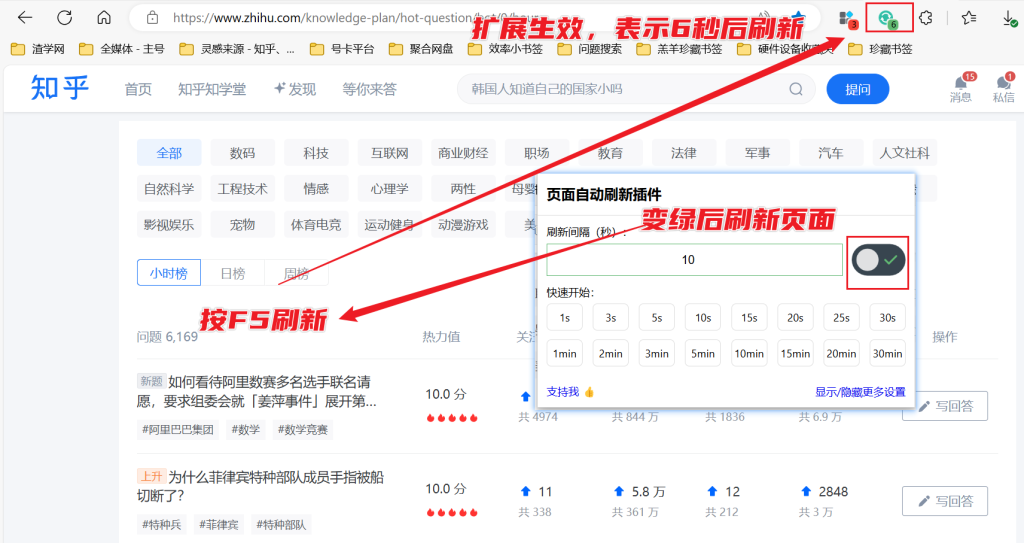
Task: Open the 问题搜索 bookmark folder
Action: coord(590,49)
